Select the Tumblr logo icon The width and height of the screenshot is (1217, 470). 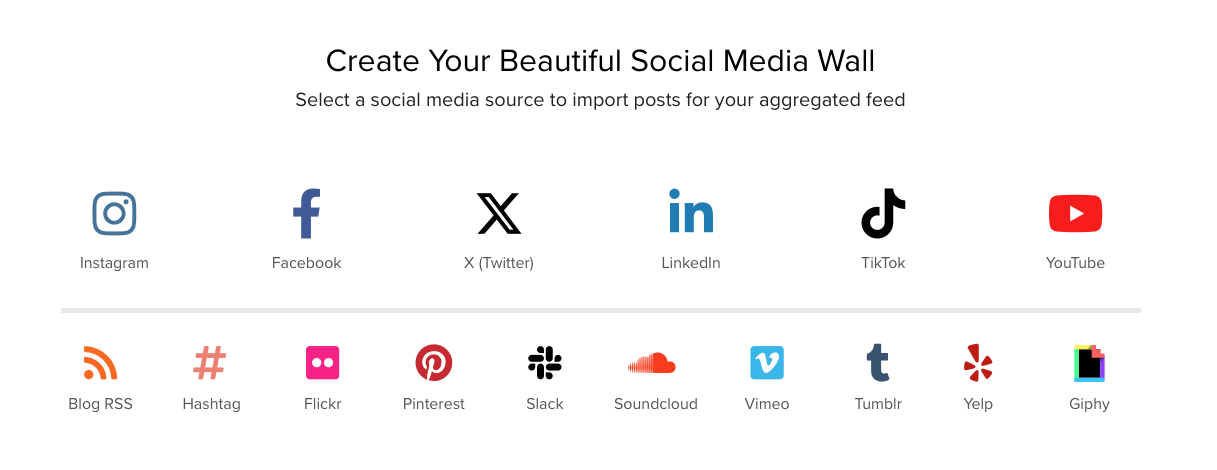click(x=878, y=363)
